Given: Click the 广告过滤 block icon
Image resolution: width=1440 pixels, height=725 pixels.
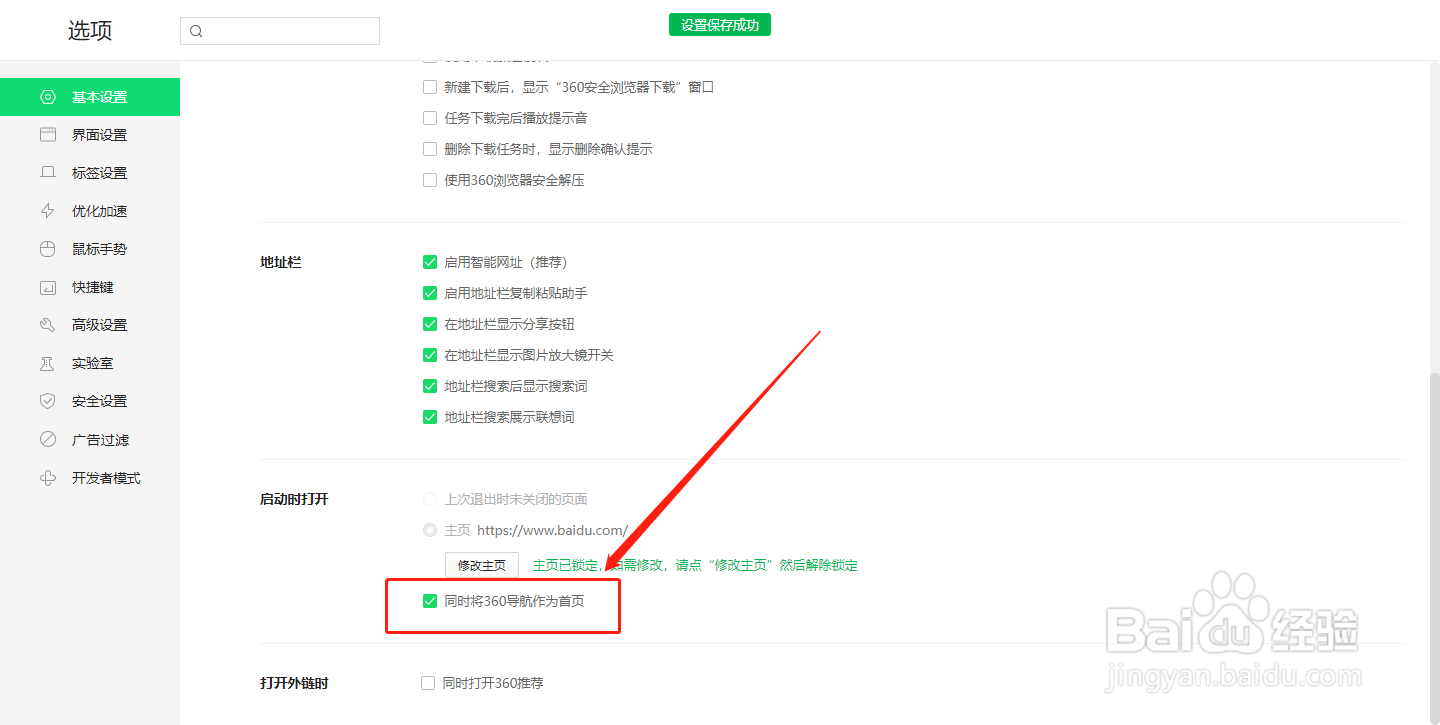Looking at the screenshot, I should tap(47, 440).
